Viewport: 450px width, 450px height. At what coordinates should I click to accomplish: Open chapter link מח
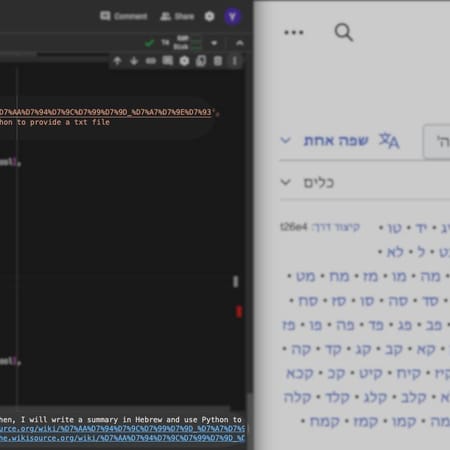[x=339, y=276]
